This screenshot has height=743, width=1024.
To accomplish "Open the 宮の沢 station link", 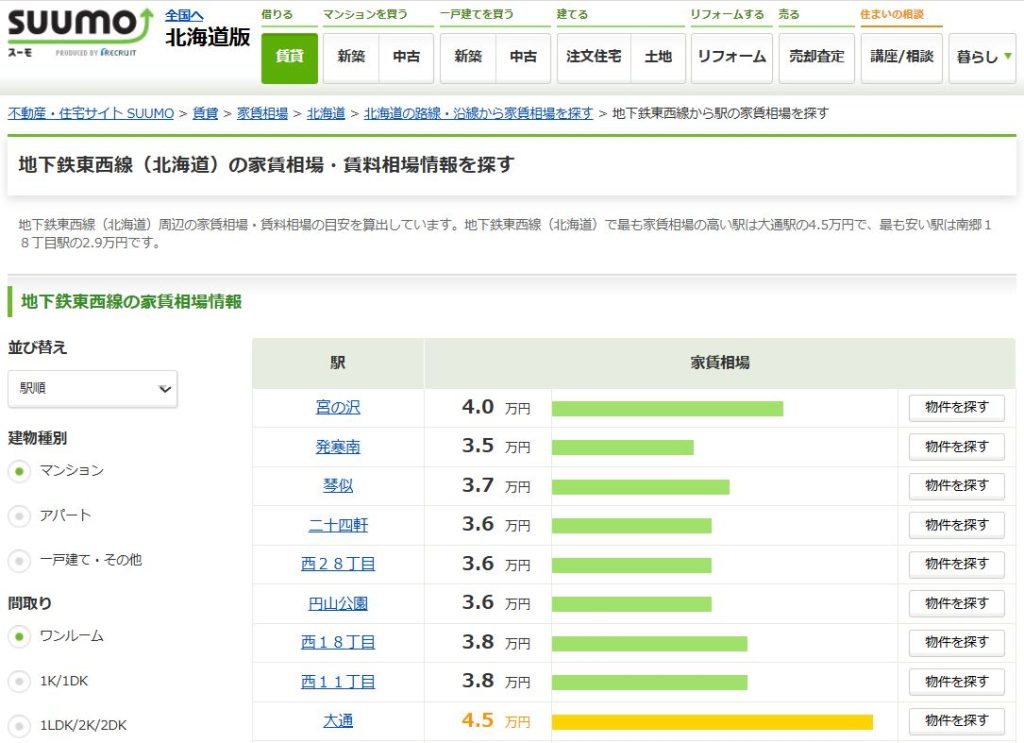I will 338,408.
